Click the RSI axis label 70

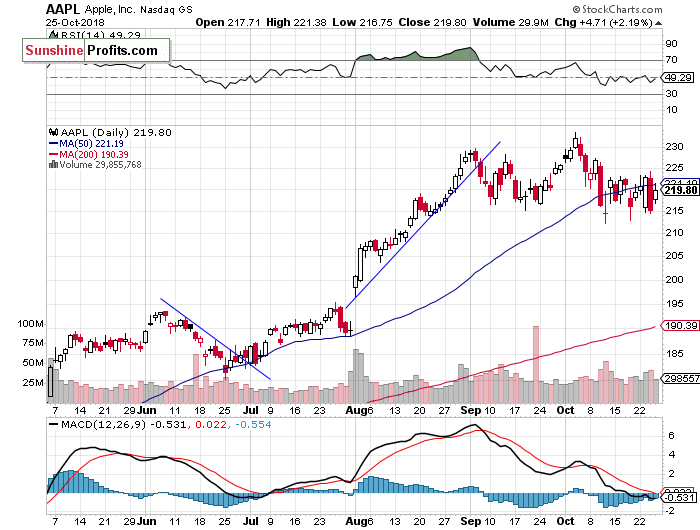pos(671,59)
